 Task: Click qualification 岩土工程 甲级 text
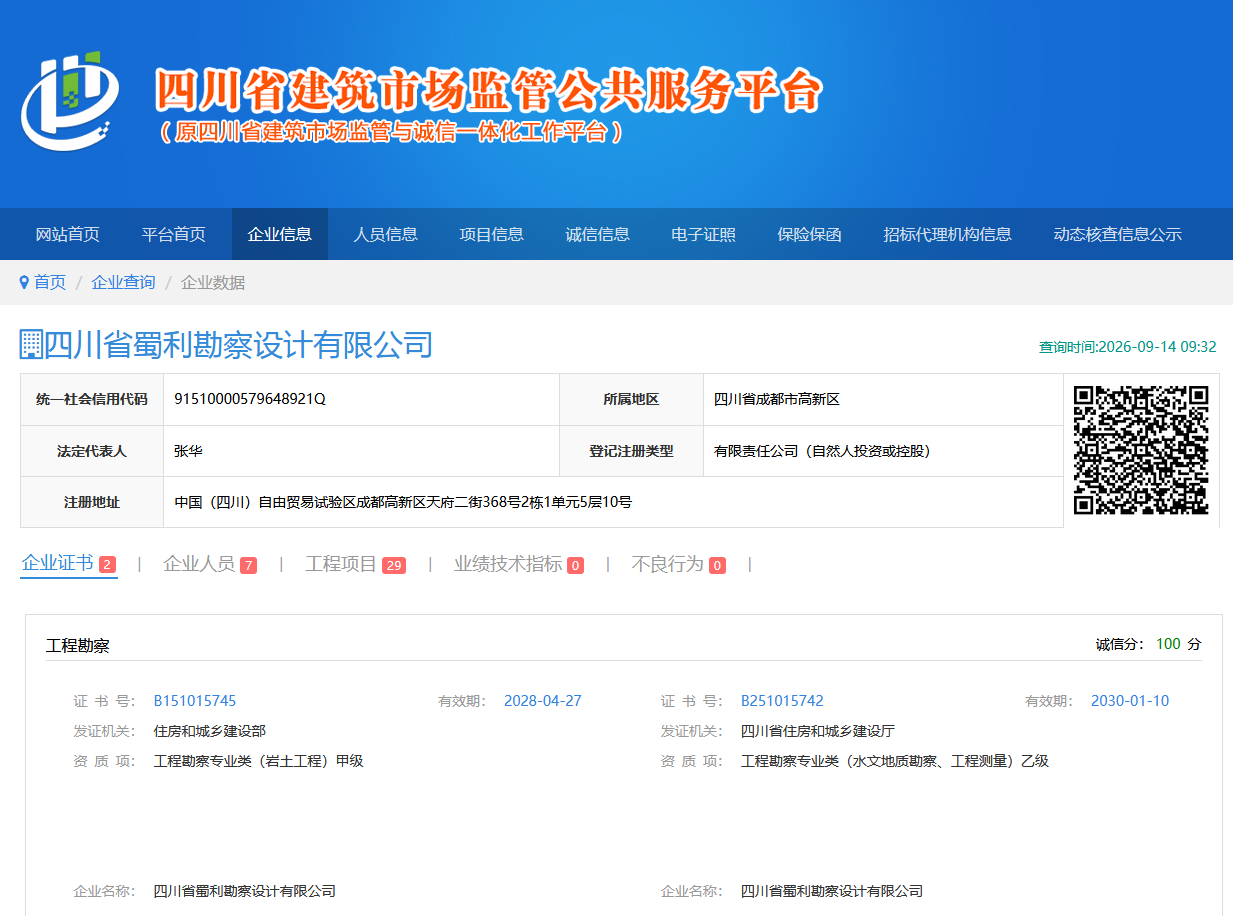coord(259,761)
